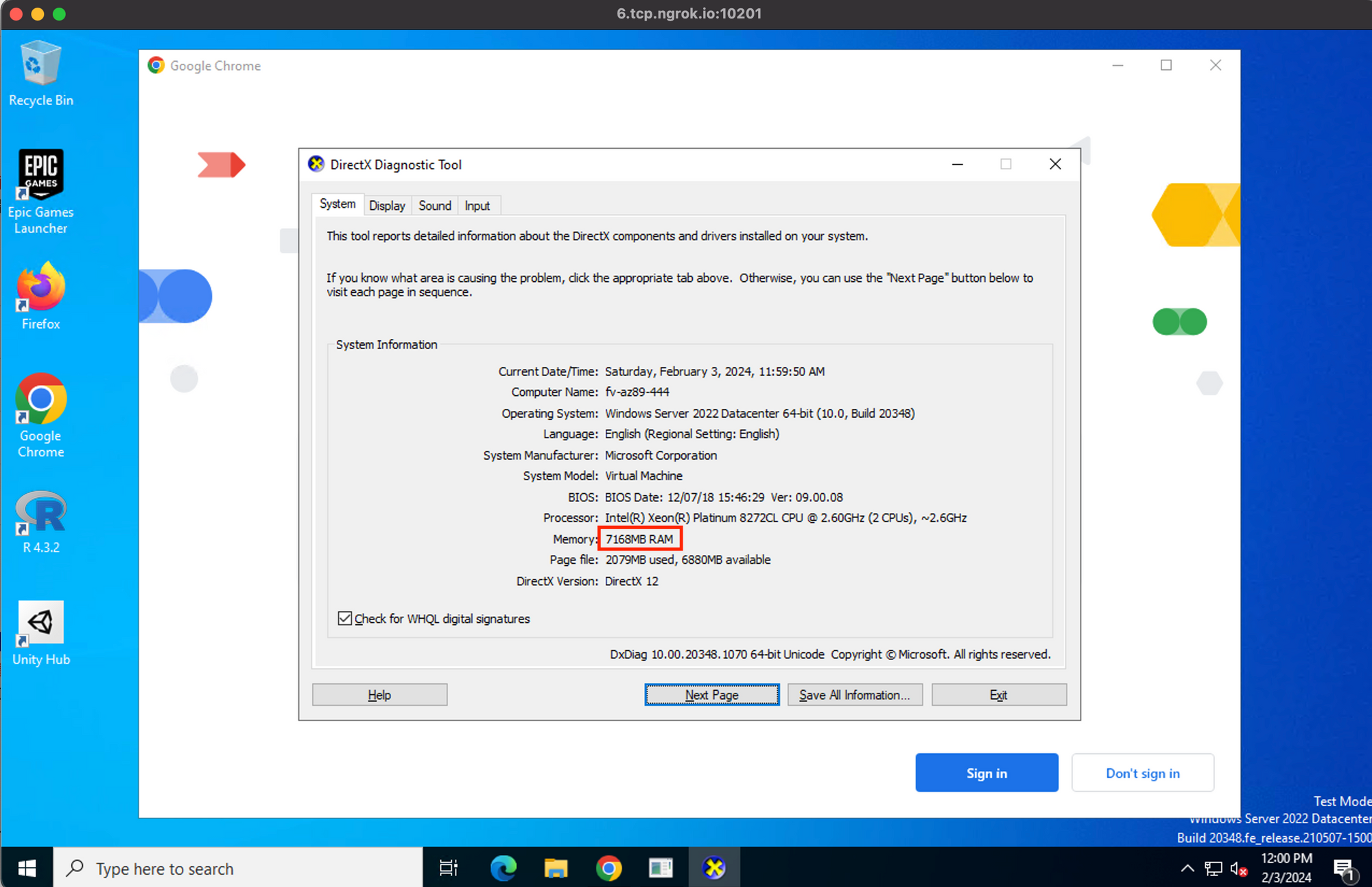The image size is (1372, 887).
Task: Minimize the DirectX Diagnostic Tool window
Action: click(958, 164)
